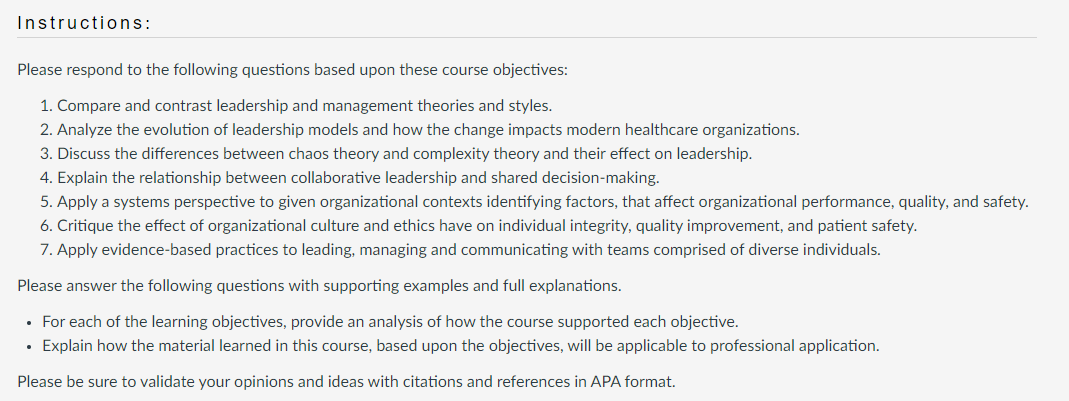Click objective 2 about evolution of leadership models

[x=420, y=130]
